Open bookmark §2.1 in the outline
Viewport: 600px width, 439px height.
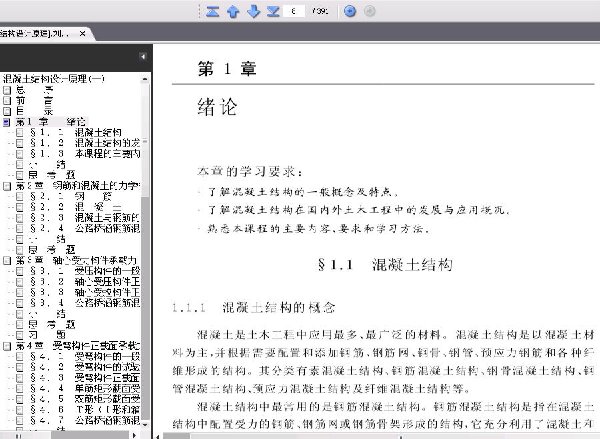[x=71, y=196]
